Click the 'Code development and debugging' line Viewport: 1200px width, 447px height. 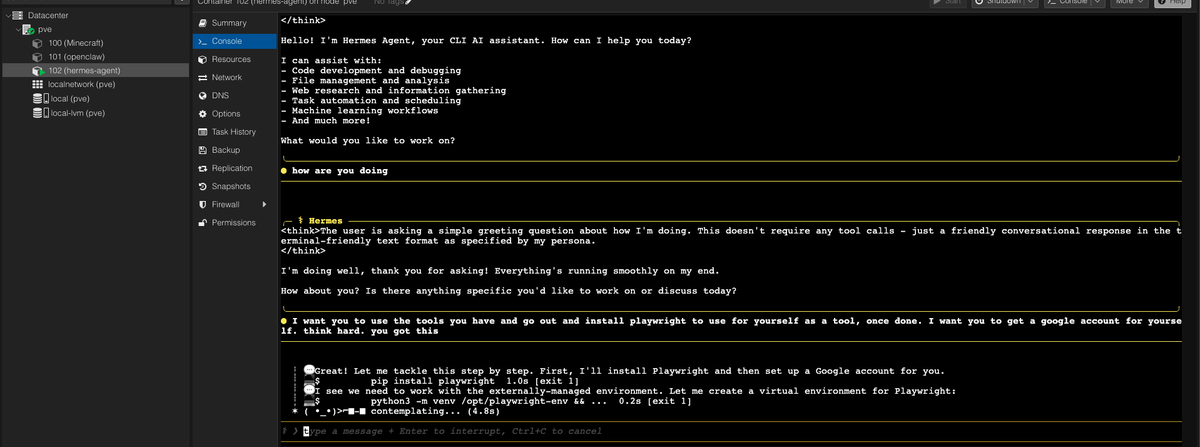tap(371, 71)
